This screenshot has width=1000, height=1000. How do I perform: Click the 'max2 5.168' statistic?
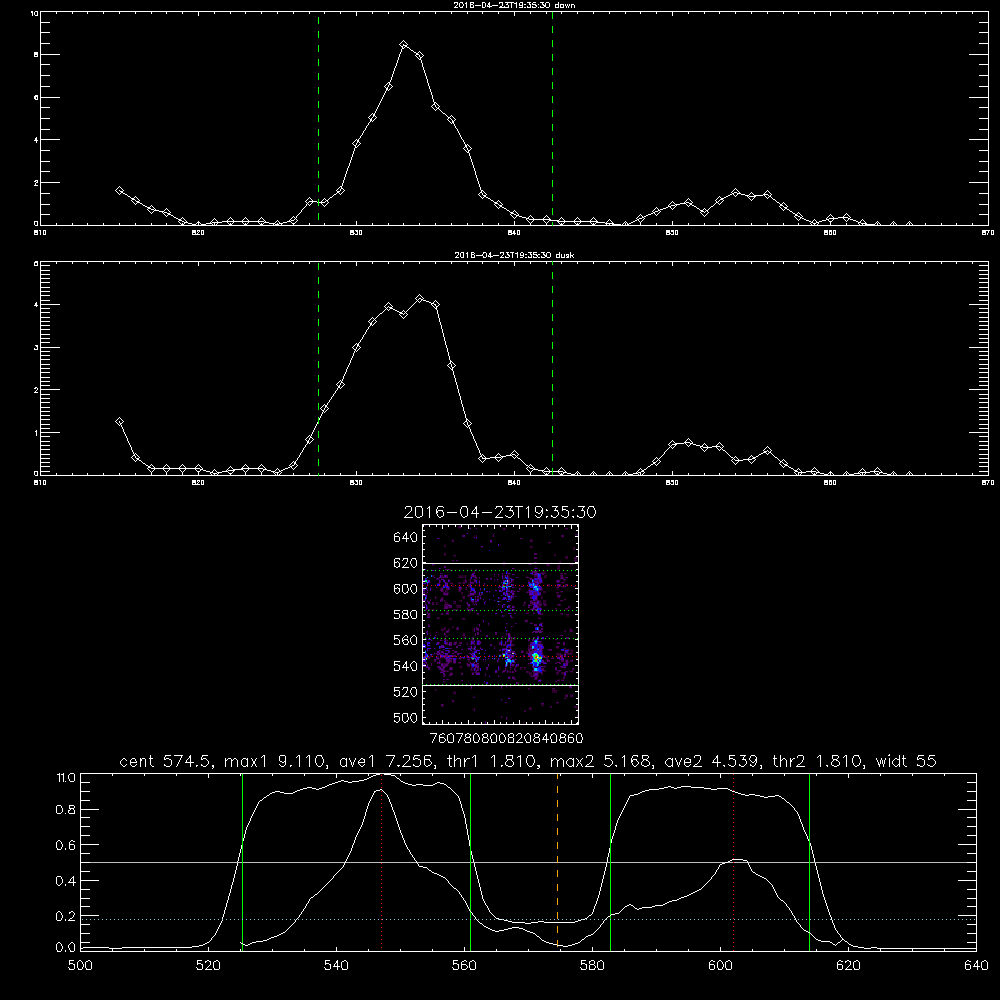(600, 761)
